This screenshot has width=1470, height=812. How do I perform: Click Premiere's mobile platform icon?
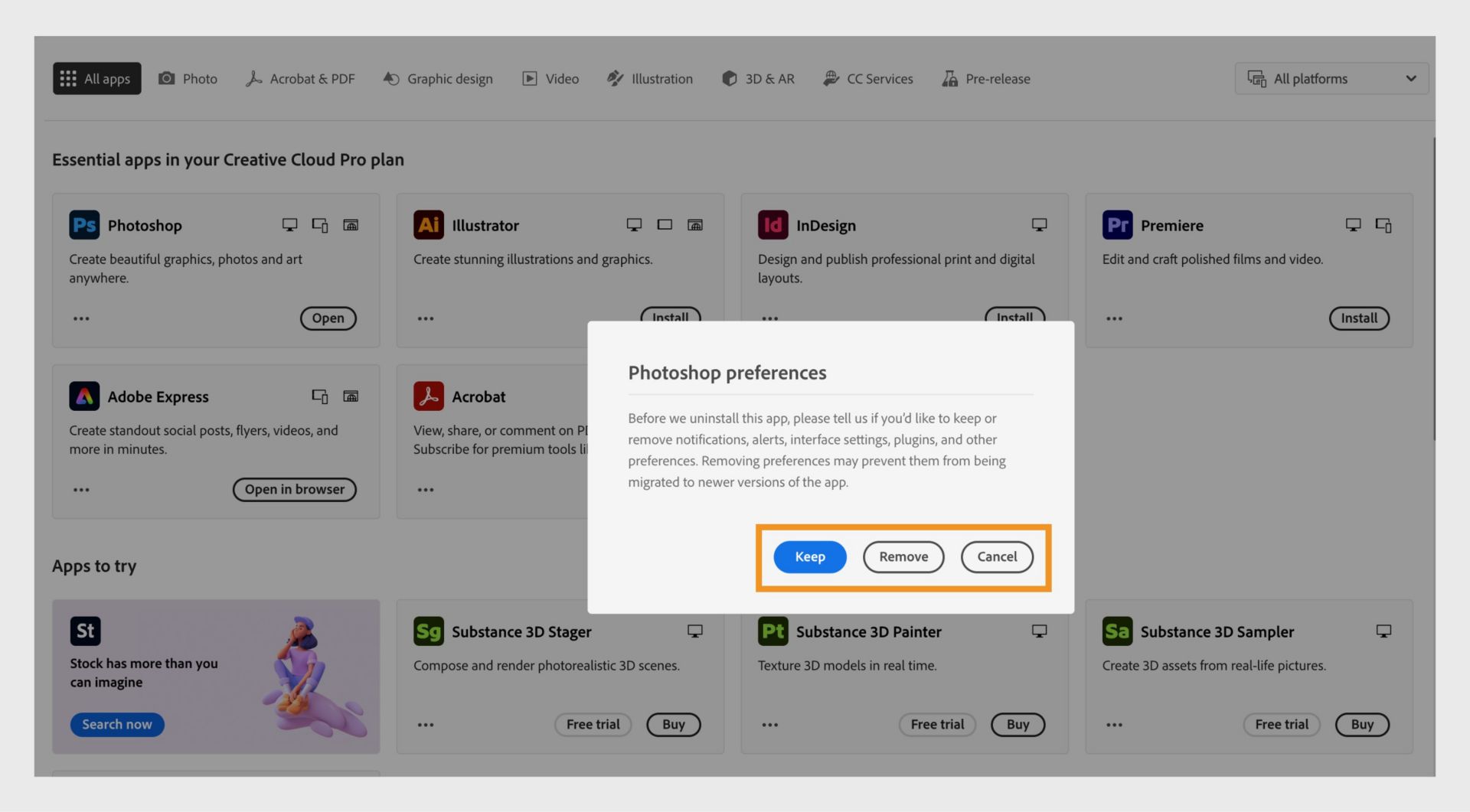click(x=1383, y=225)
